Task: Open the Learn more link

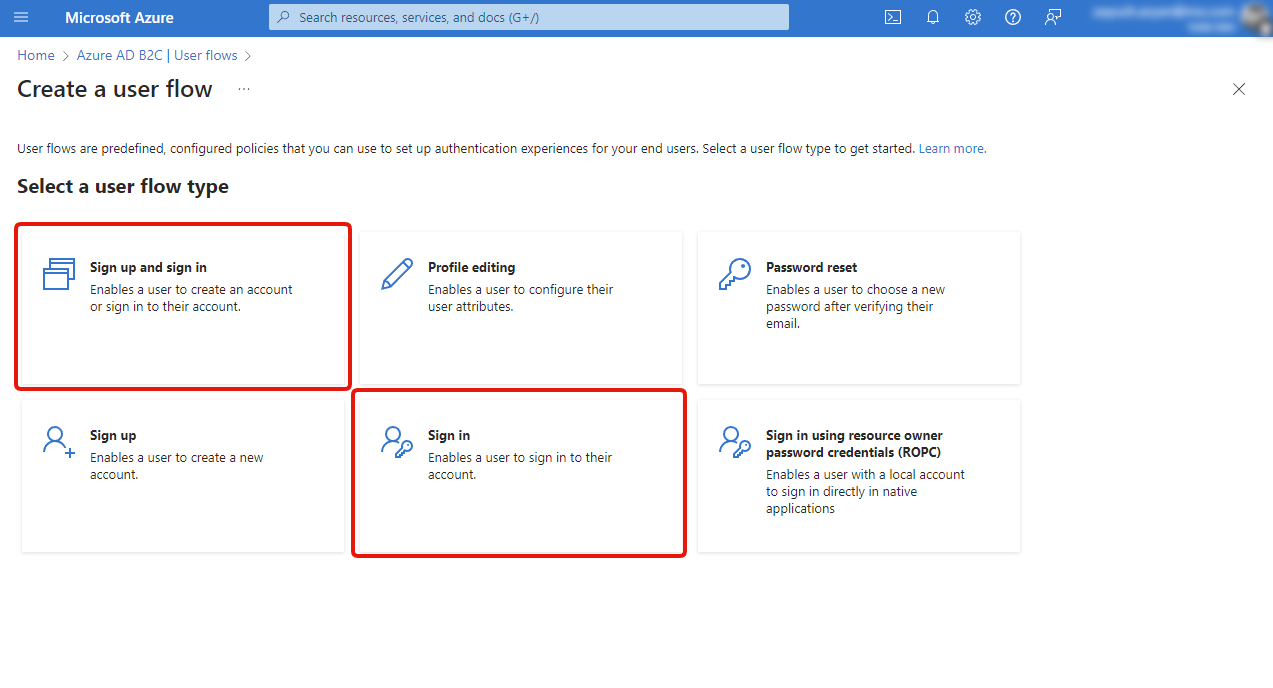Action: (x=951, y=148)
